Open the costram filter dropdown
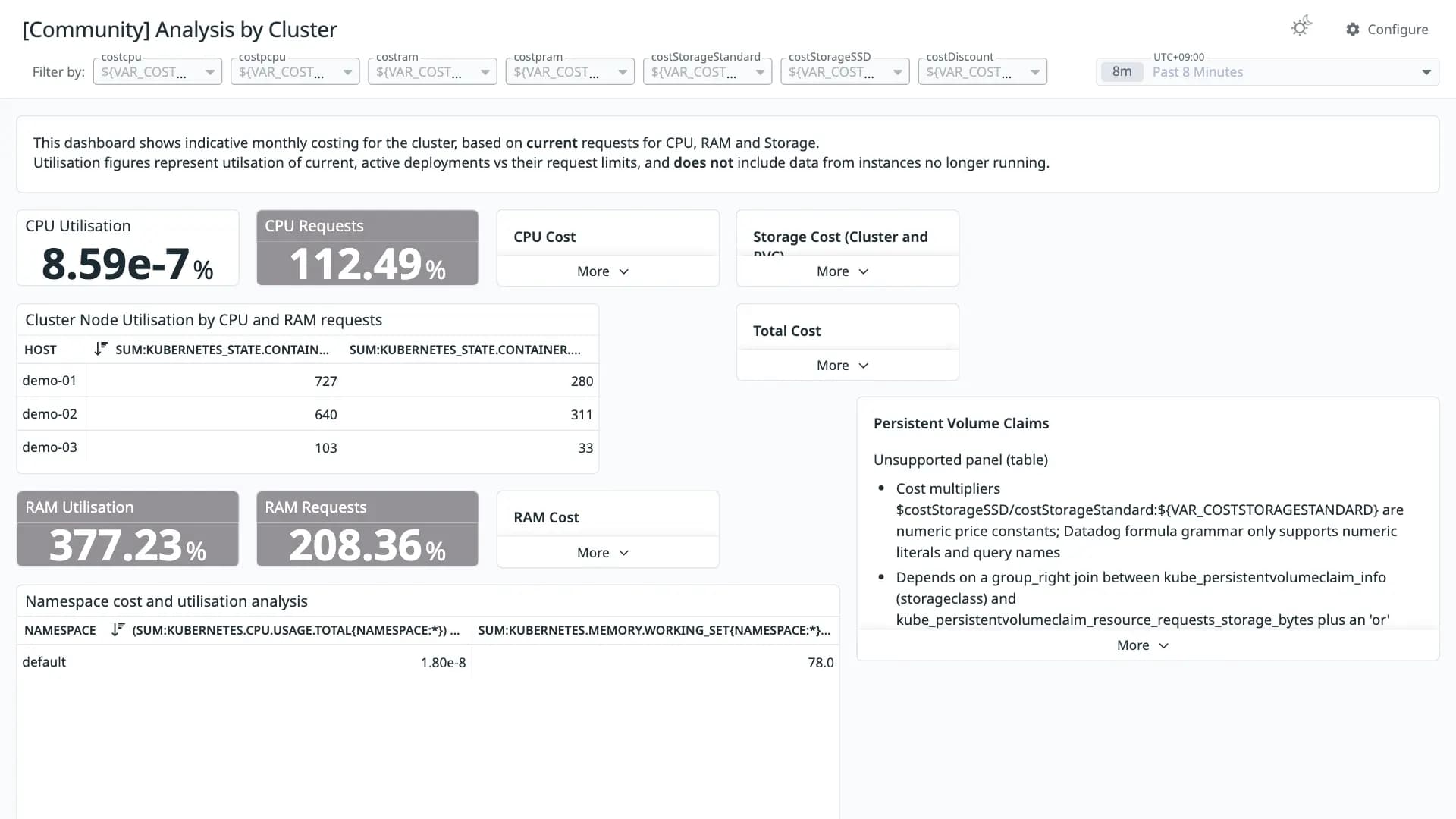The image size is (1456, 819). 432,71
